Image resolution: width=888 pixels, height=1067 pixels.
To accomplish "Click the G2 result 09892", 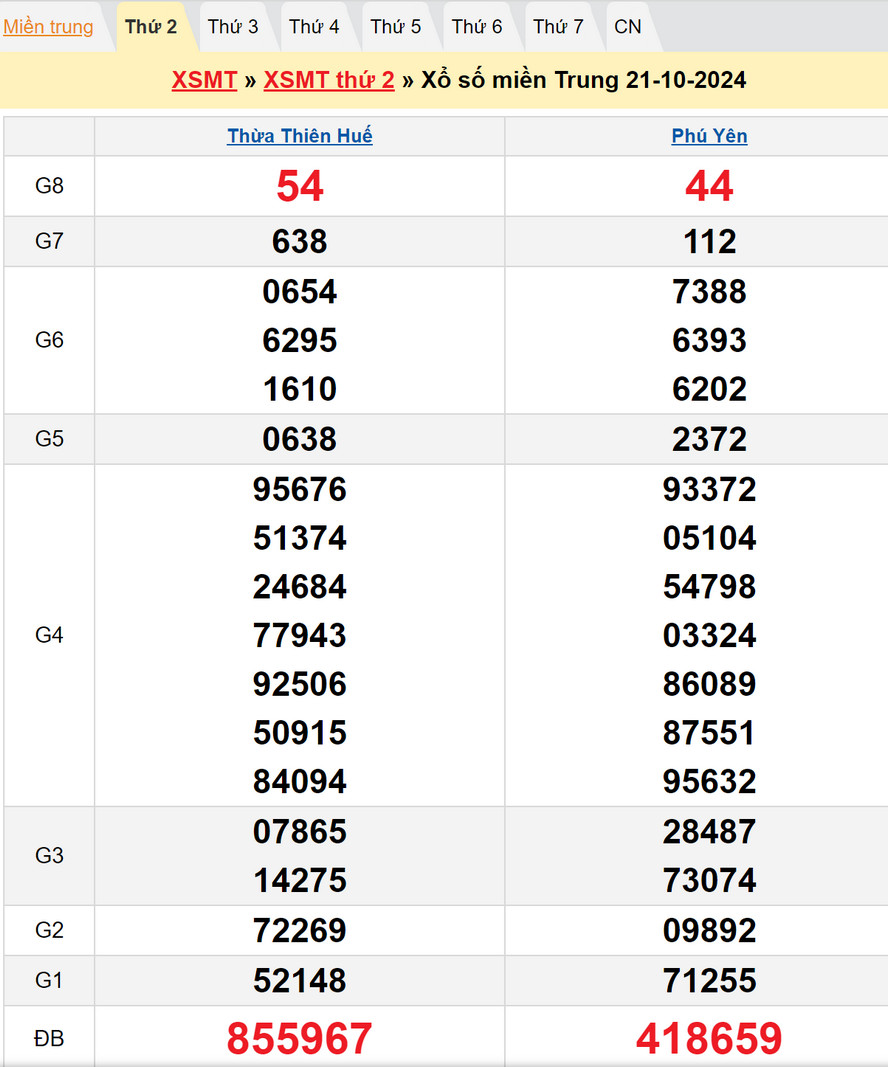I will pos(709,931).
